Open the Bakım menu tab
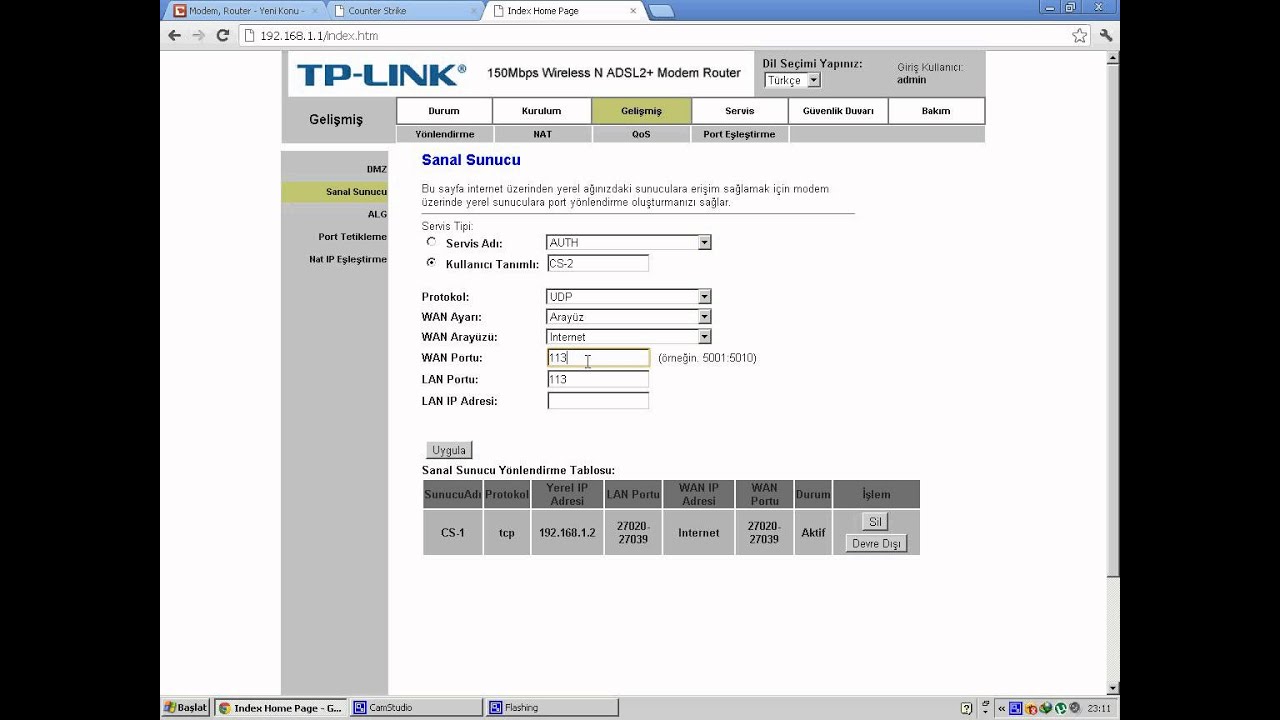This screenshot has width=1280, height=720. point(936,111)
